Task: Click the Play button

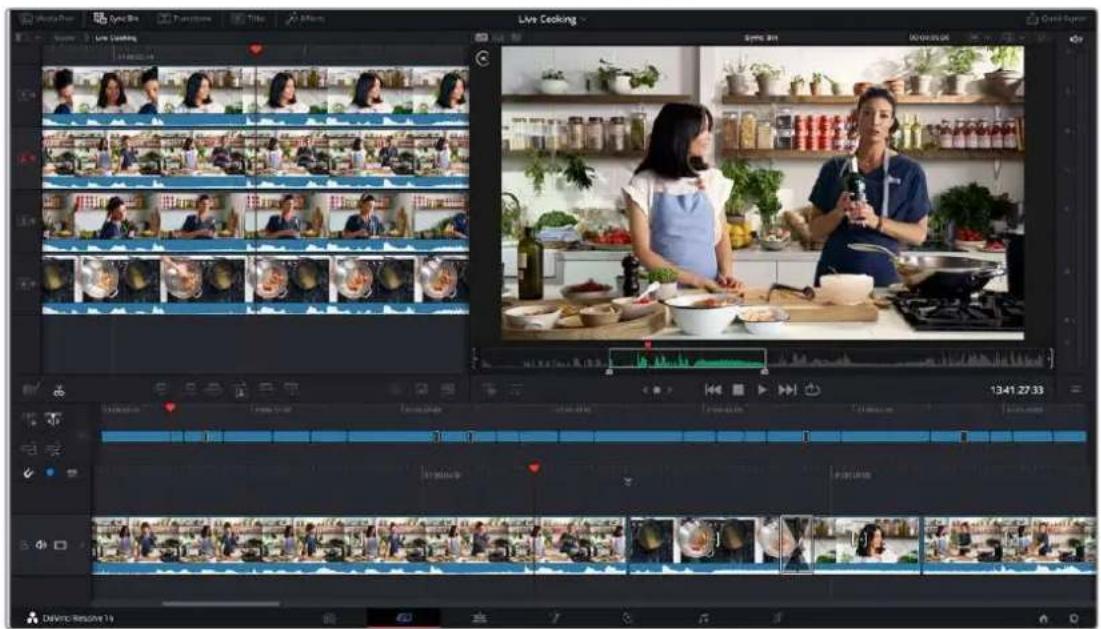Action: [763, 390]
